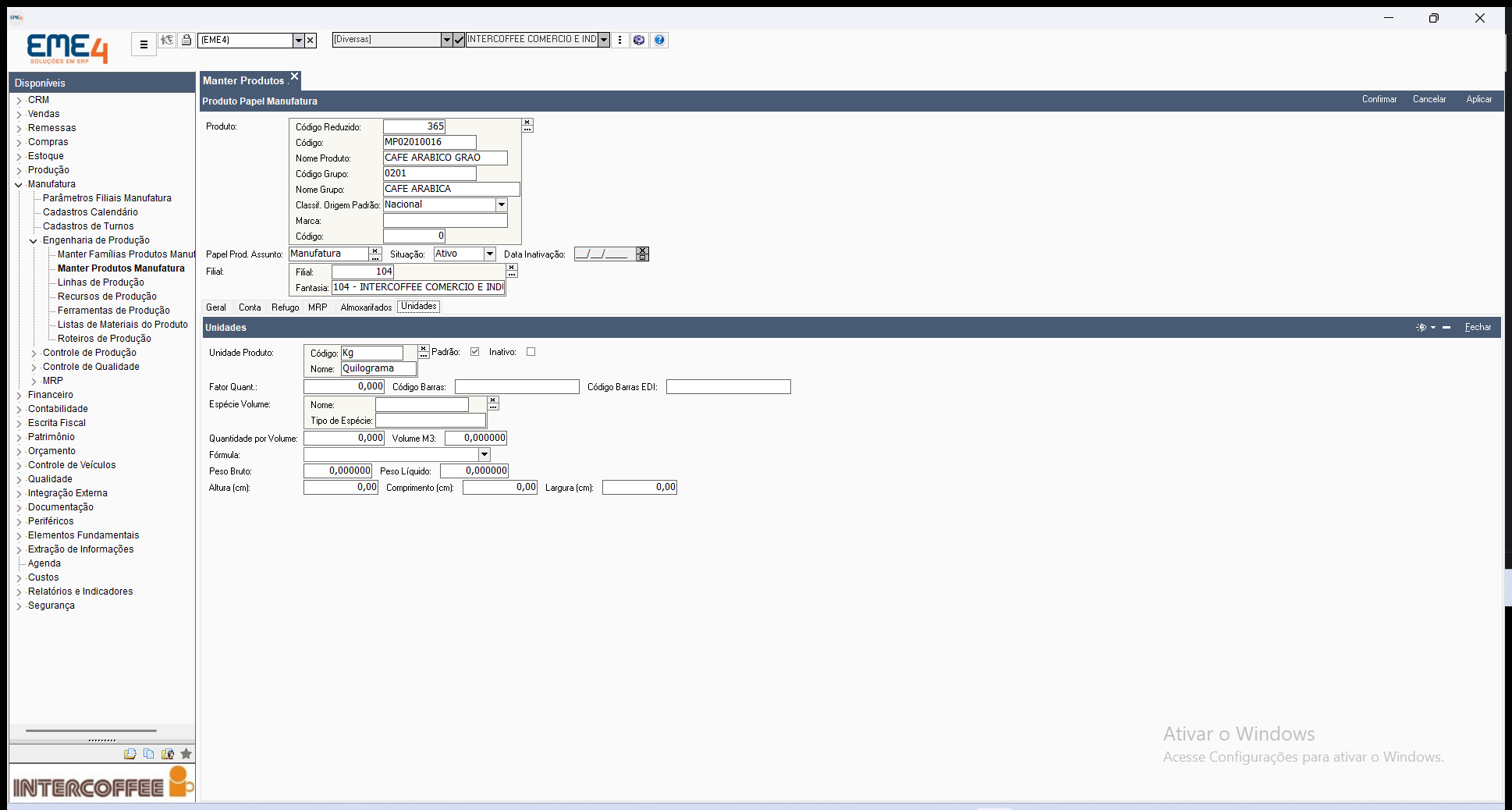Expand the Controle de Produção node
Image resolution: width=1512 pixels, height=810 pixels.
click(34, 353)
